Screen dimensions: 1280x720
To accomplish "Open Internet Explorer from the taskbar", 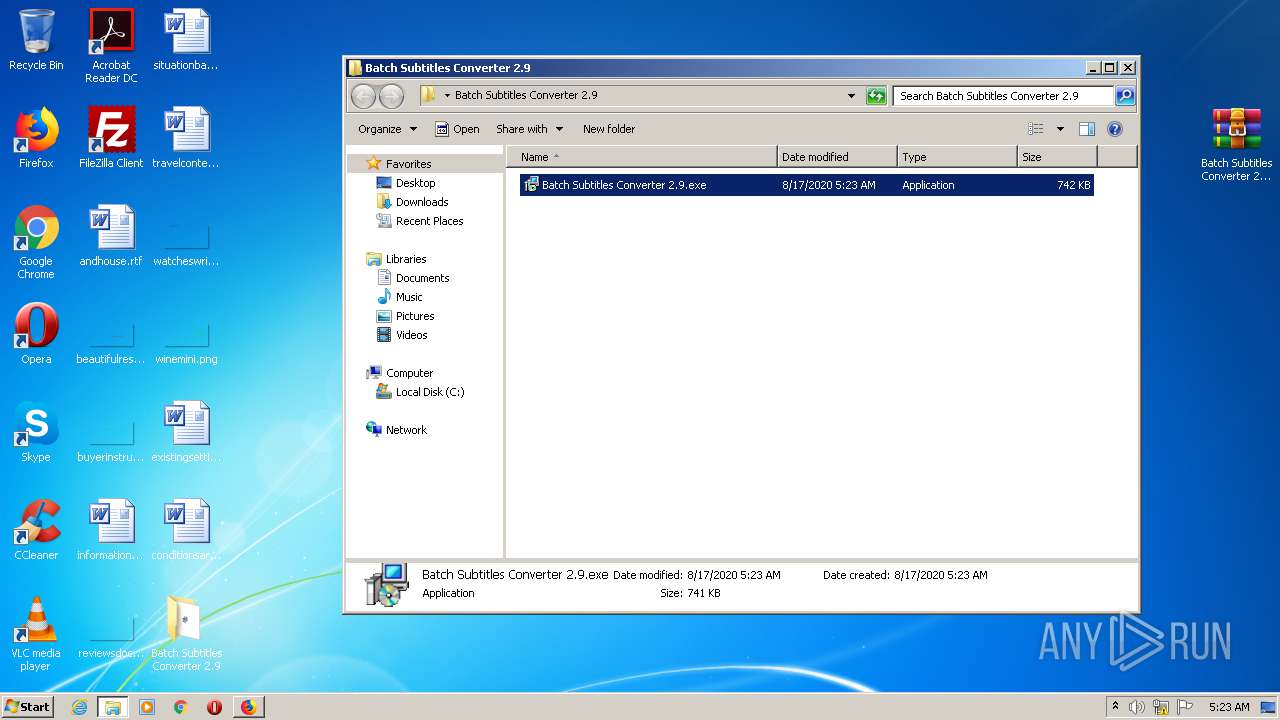I will click(79, 707).
